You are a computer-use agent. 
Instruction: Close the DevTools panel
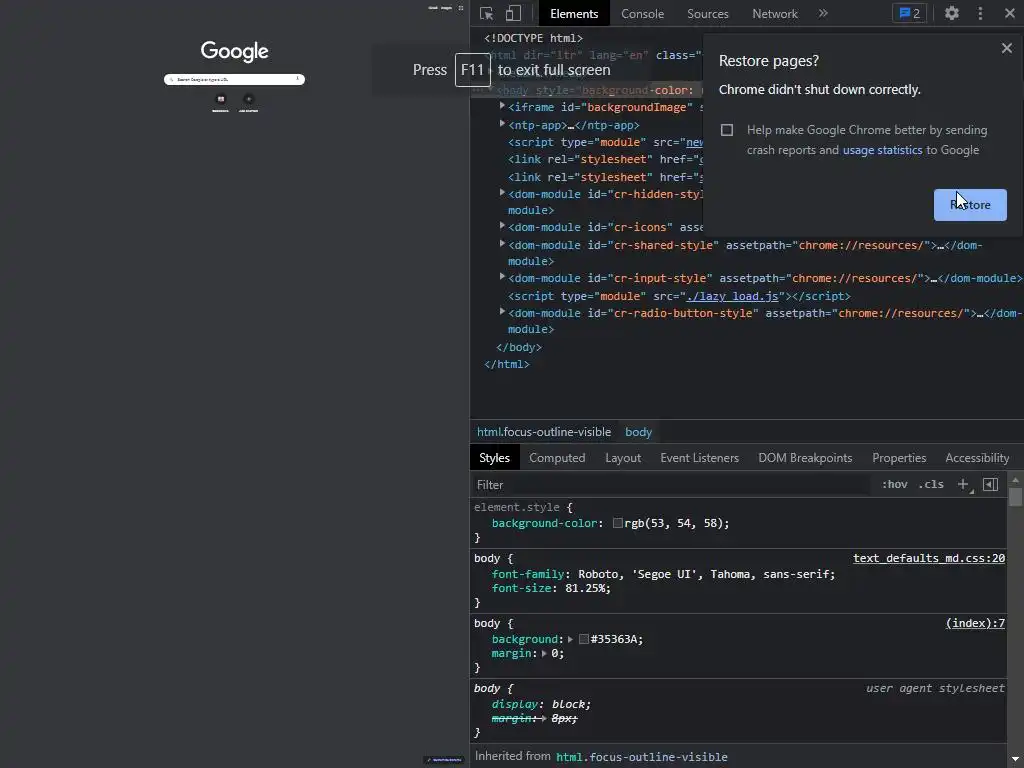click(1010, 13)
